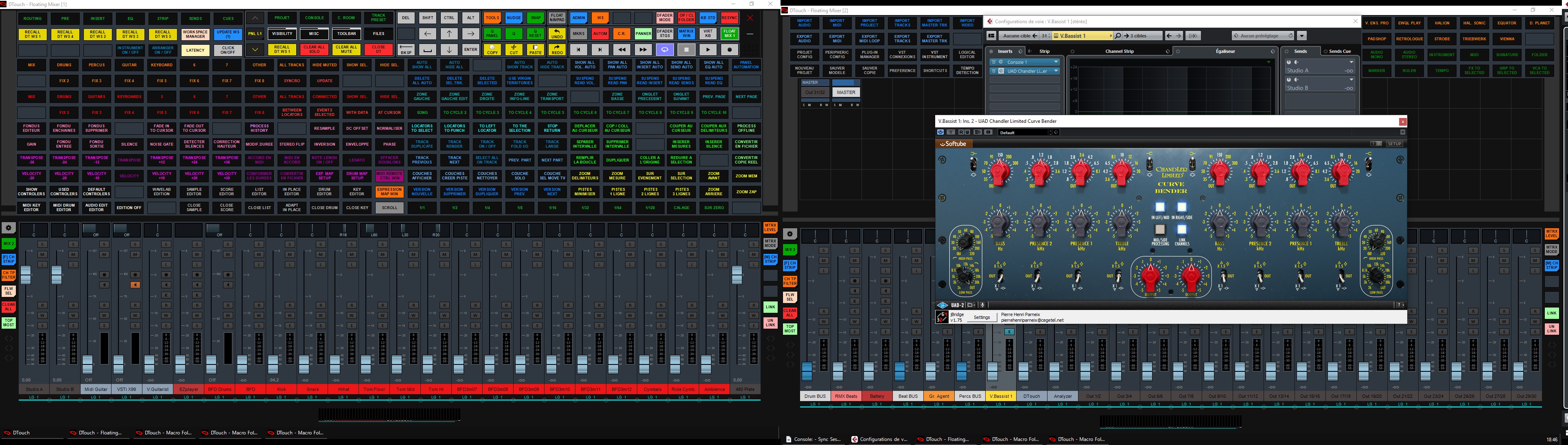Click the left arrow key button
Image resolution: width=1568 pixels, height=445 pixels.
[x=427, y=33]
